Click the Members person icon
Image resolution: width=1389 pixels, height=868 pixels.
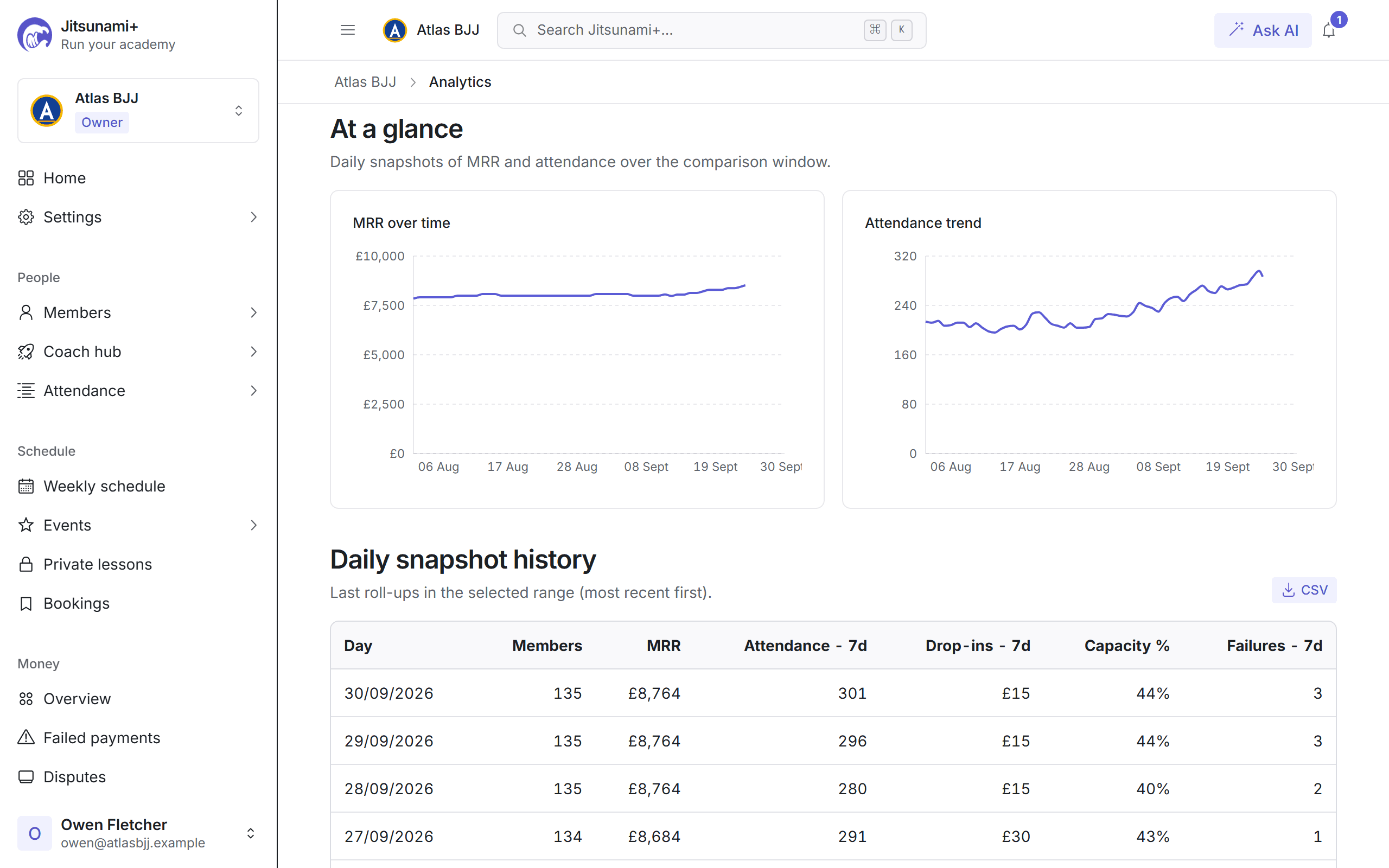tap(26, 312)
